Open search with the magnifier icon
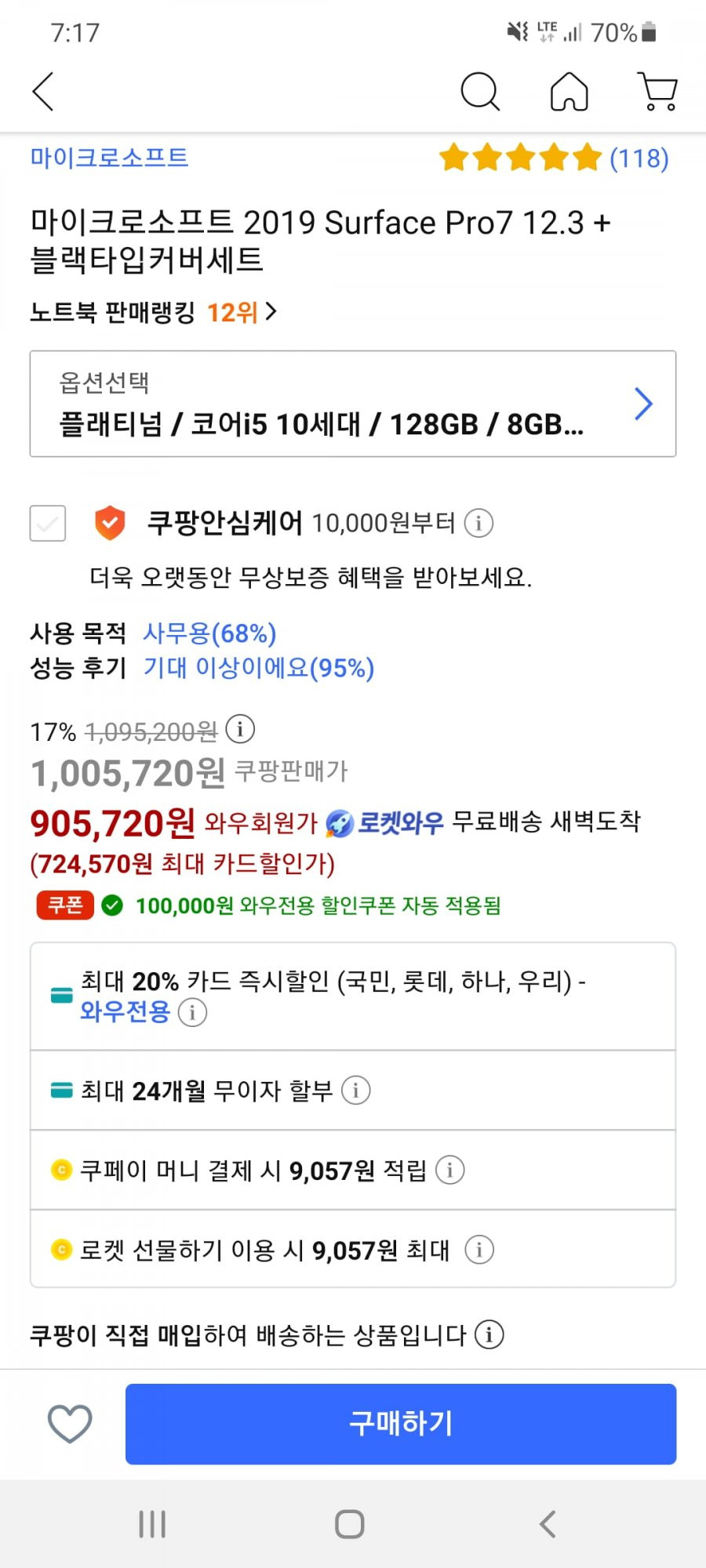706x1568 pixels. [x=480, y=92]
